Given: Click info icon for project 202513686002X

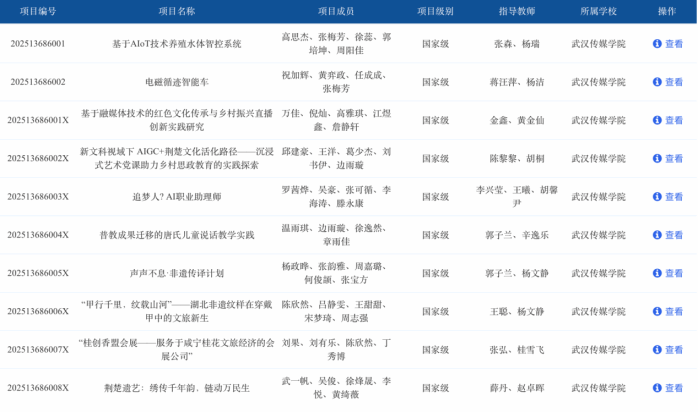Looking at the screenshot, I should coord(657,158).
